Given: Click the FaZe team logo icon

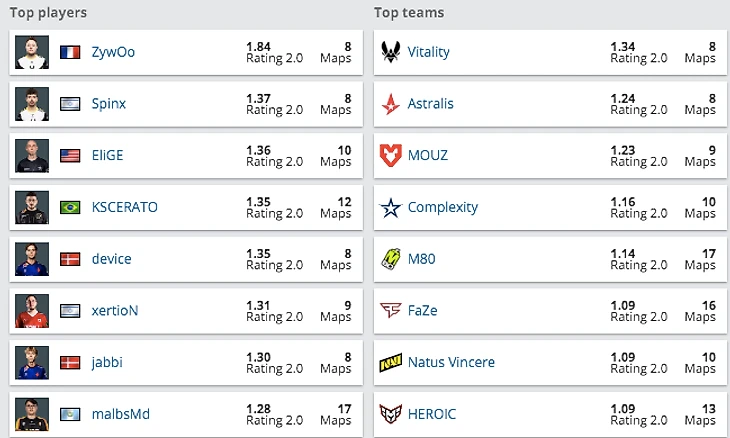Looking at the screenshot, I should 390,310.
